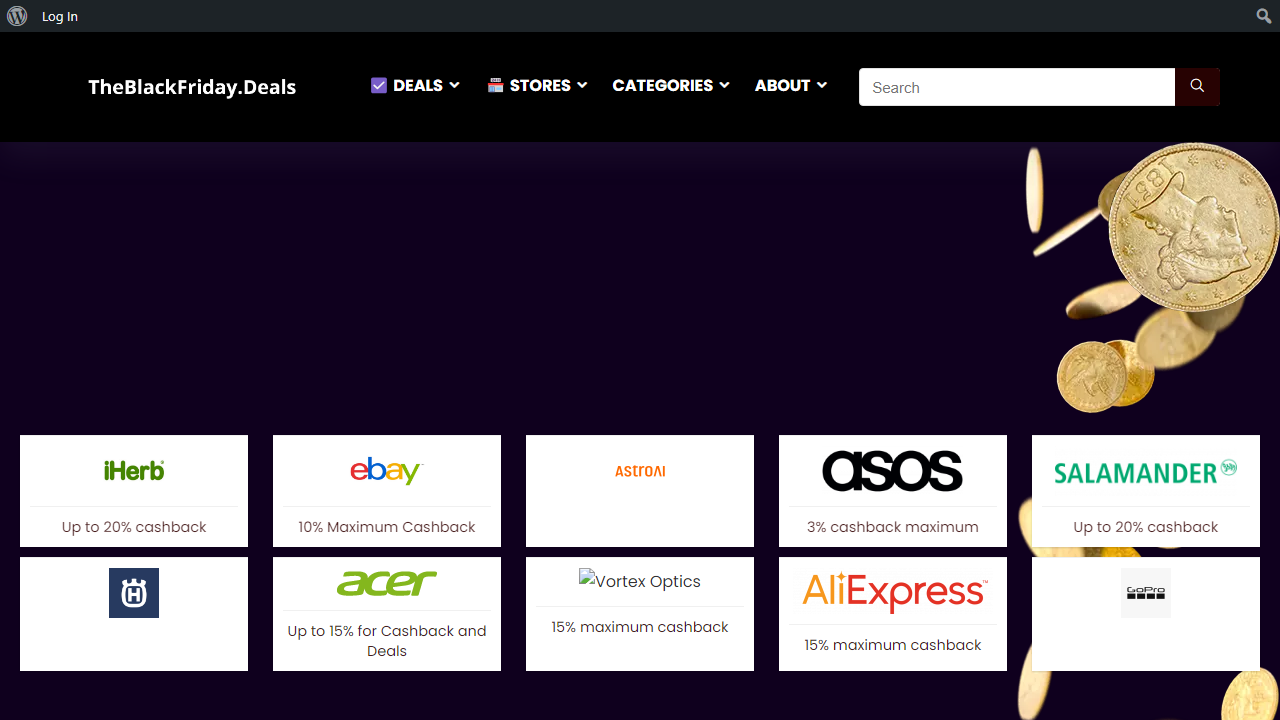Expand the DEALS dropdown menu

click(x=415, y=86)
